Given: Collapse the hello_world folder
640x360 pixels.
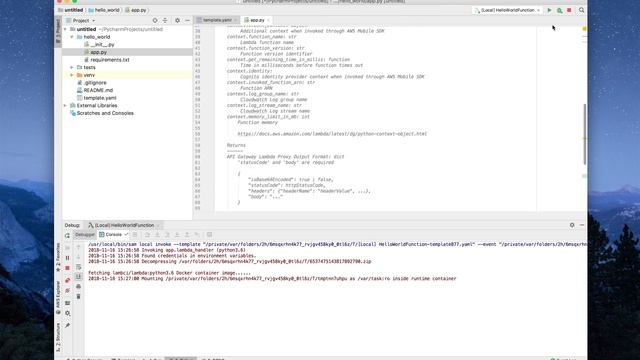Looking at the screenshot, I should point(72,37).
